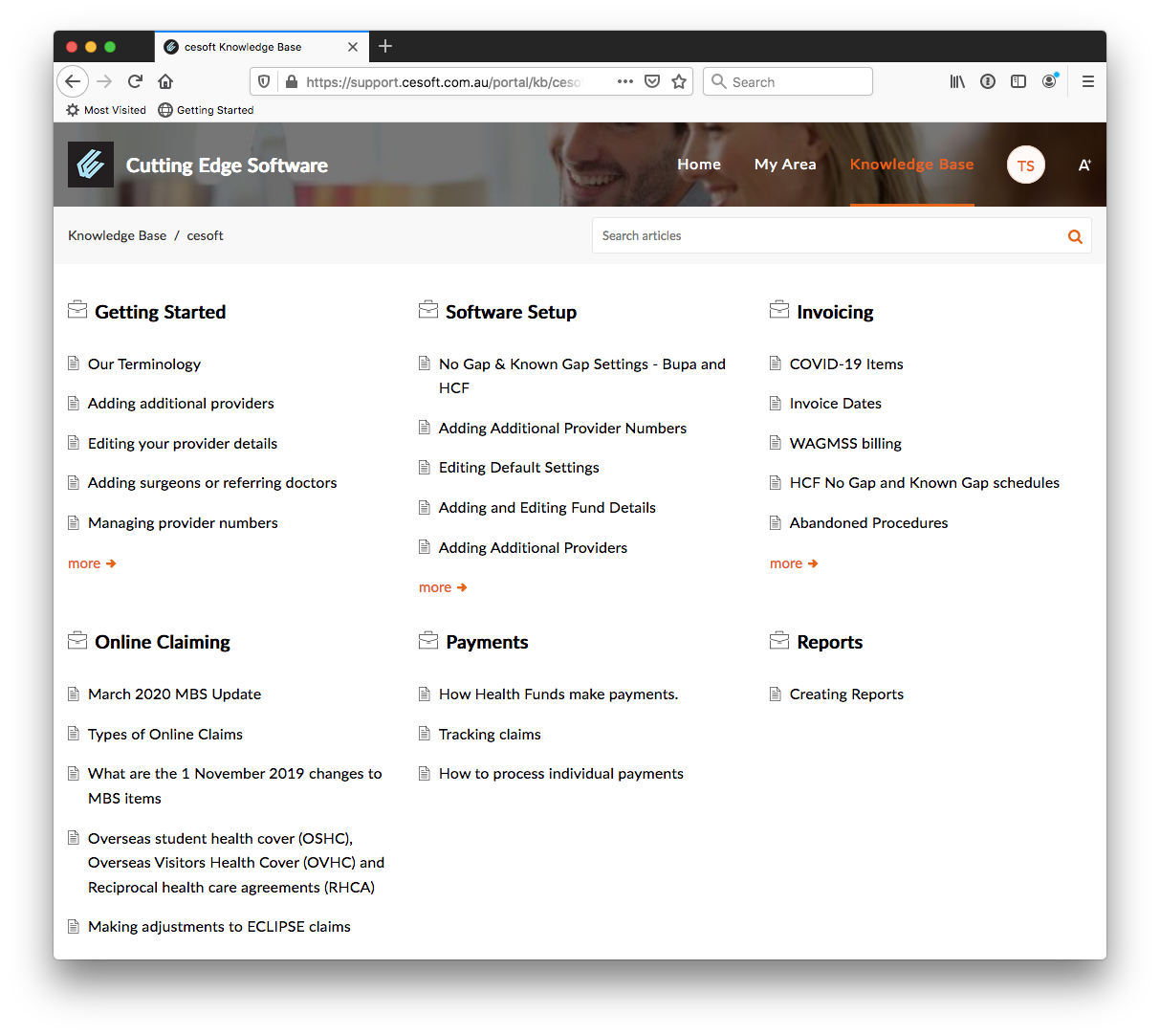Open the Online Claiming category heading
Image resolution: width=1160 pixels, height=1036 pixels.
point(163,642)
